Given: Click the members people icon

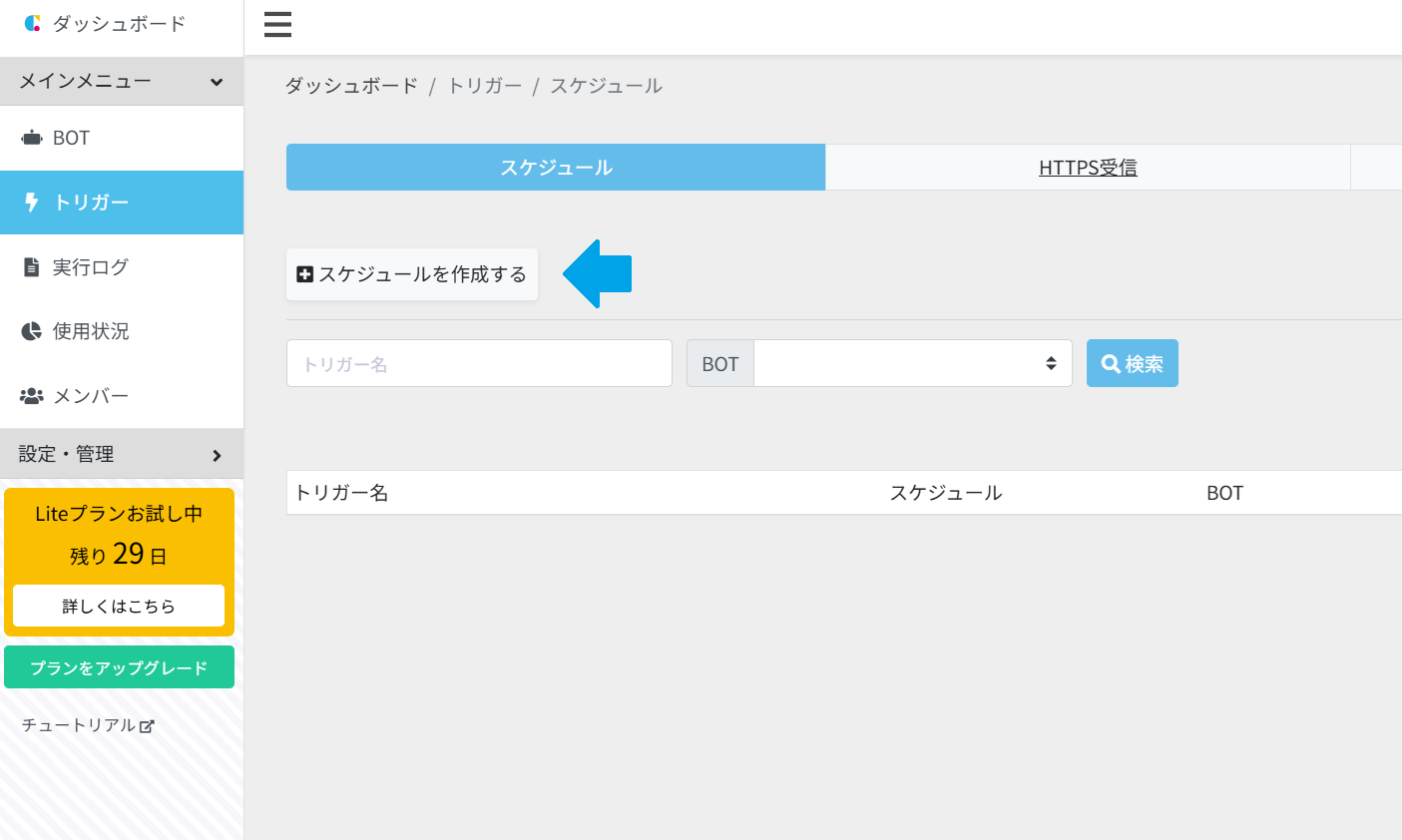Looking at the screenshot, I should pyautogui.click(x=32, y=396).
